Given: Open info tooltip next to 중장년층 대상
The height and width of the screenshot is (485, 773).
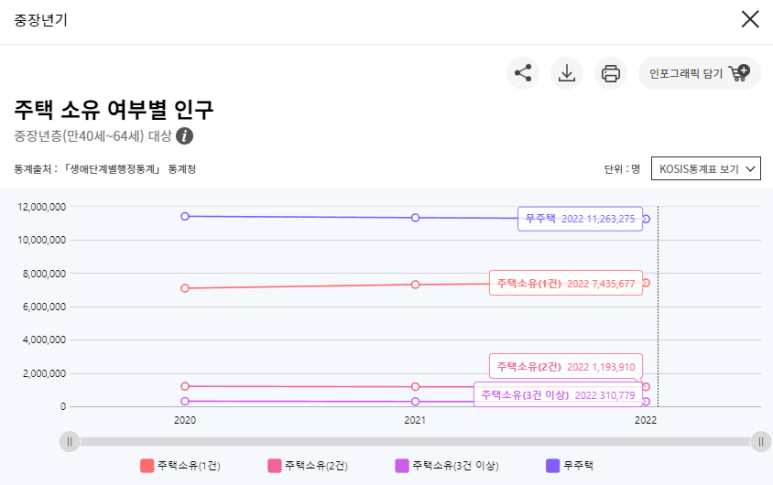Looking at the screenshot, I should pyautogui.click(x=184, y=136).
